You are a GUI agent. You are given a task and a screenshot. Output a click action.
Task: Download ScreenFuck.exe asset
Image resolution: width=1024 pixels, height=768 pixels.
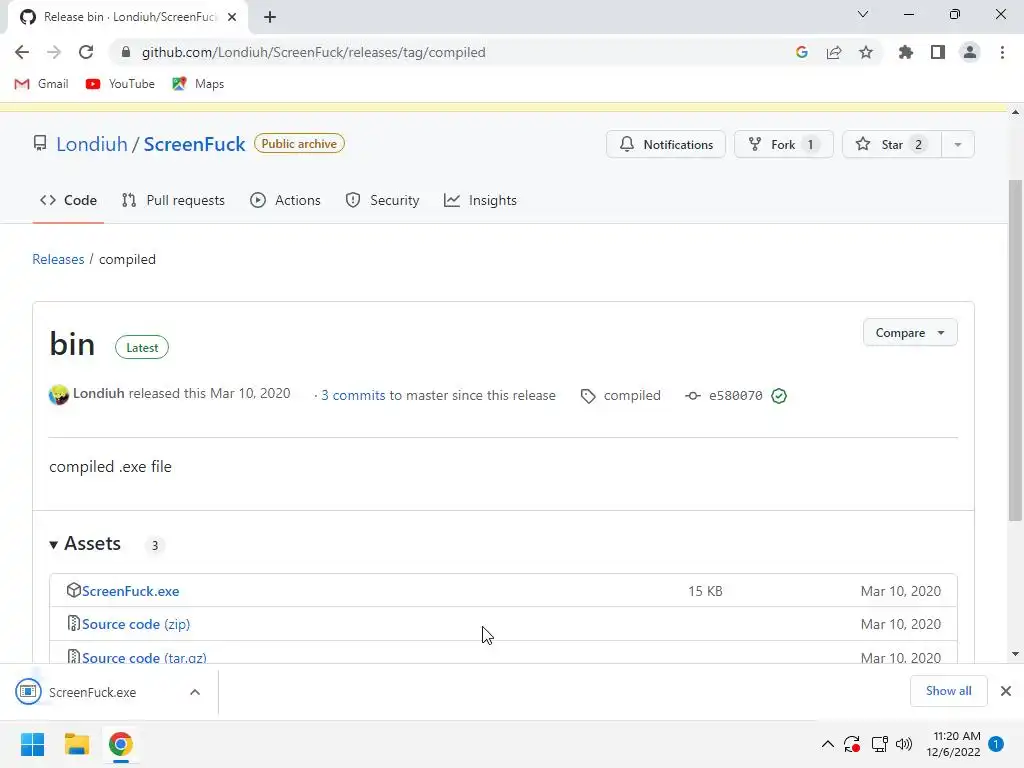131,591
